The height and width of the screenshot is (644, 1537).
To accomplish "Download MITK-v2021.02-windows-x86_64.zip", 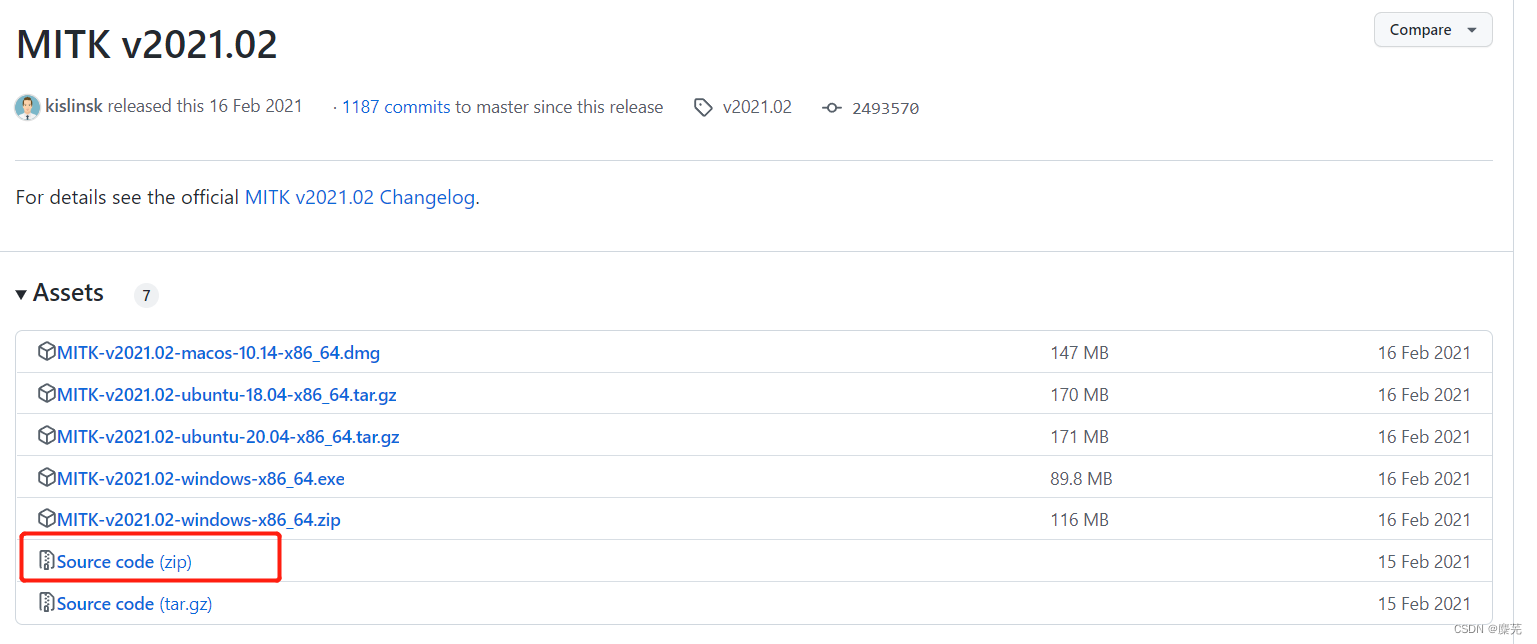I will (x=199, y=520).
